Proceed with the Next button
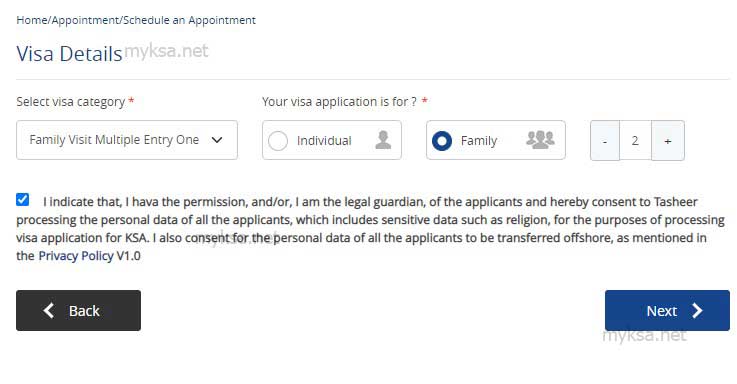The image size is (737, 384). [667, 310]
